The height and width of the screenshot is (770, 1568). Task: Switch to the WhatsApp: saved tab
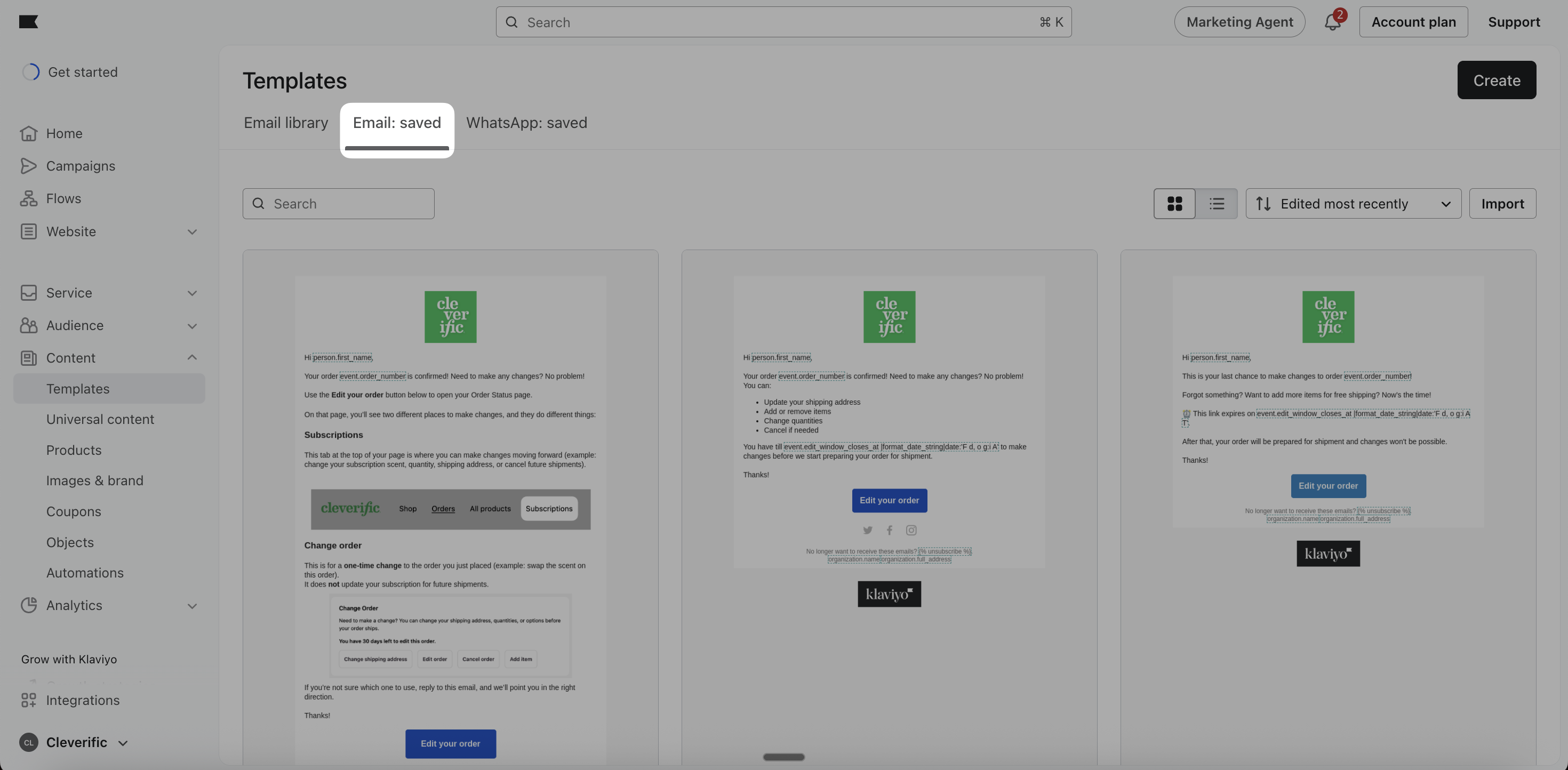point(526,123)
